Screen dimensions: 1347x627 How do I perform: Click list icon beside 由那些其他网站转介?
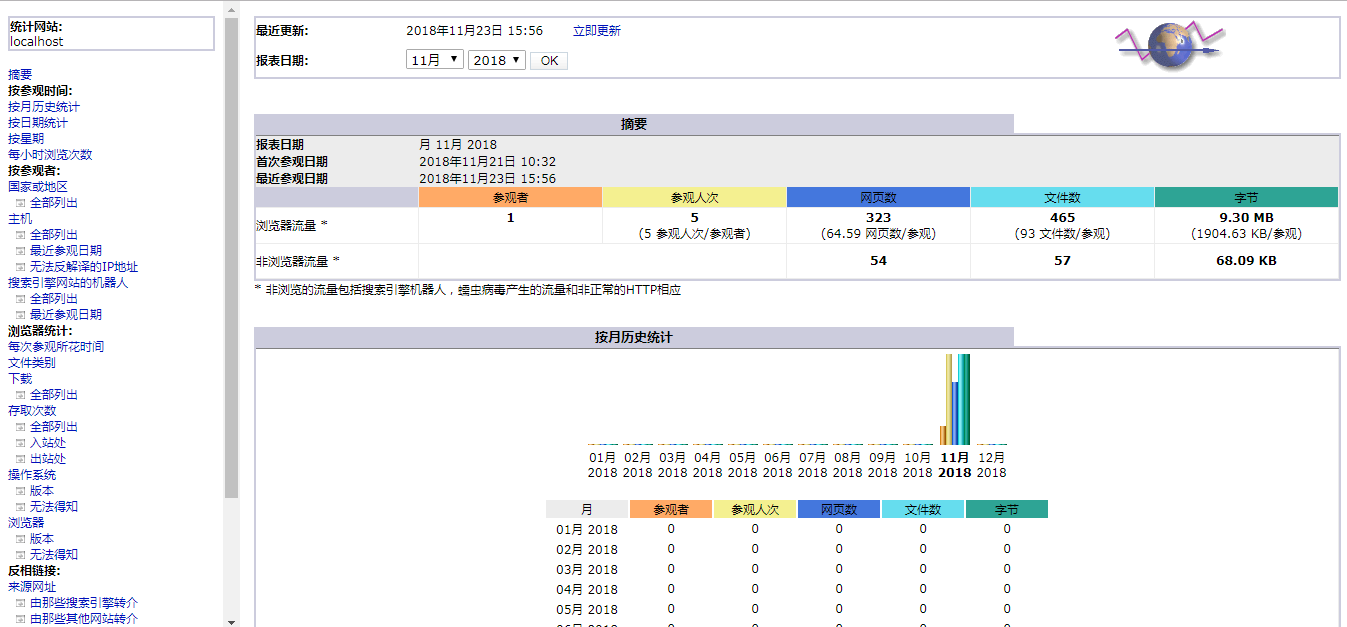pyautogui.click(x=20, y=619)
